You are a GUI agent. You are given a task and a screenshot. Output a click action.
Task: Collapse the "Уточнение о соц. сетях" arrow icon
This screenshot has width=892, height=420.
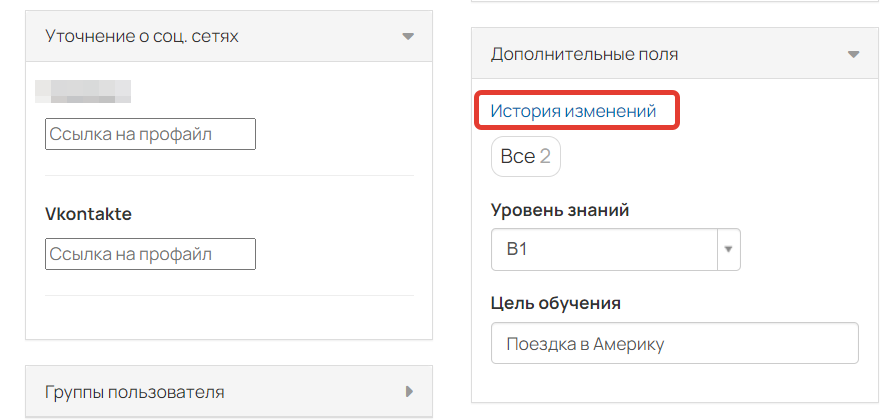[407, 36]
